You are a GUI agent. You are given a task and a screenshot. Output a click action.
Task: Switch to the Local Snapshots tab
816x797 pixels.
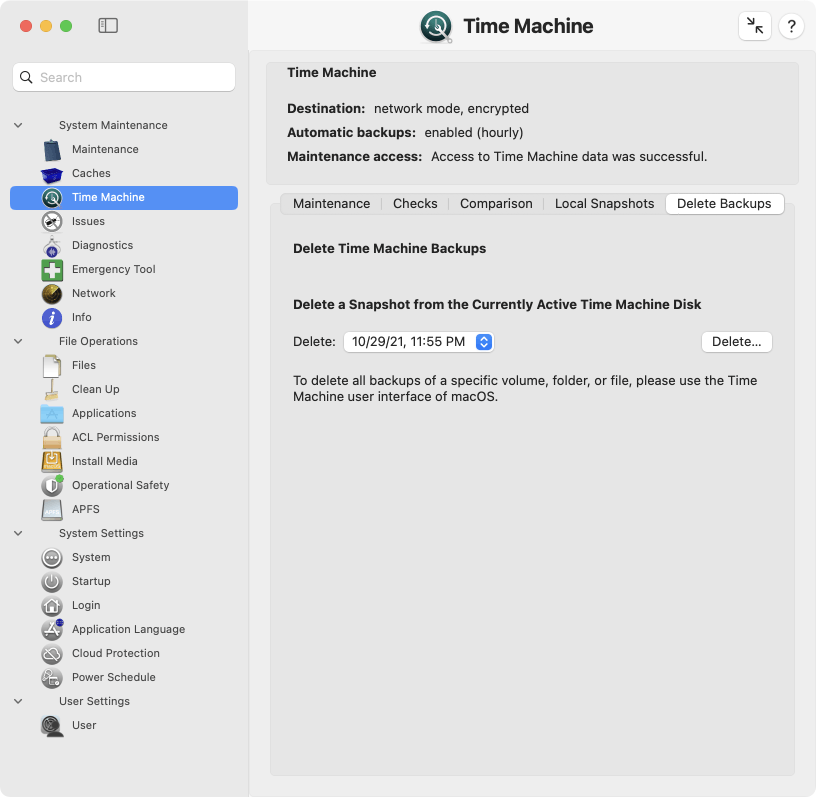pos(604,204)
